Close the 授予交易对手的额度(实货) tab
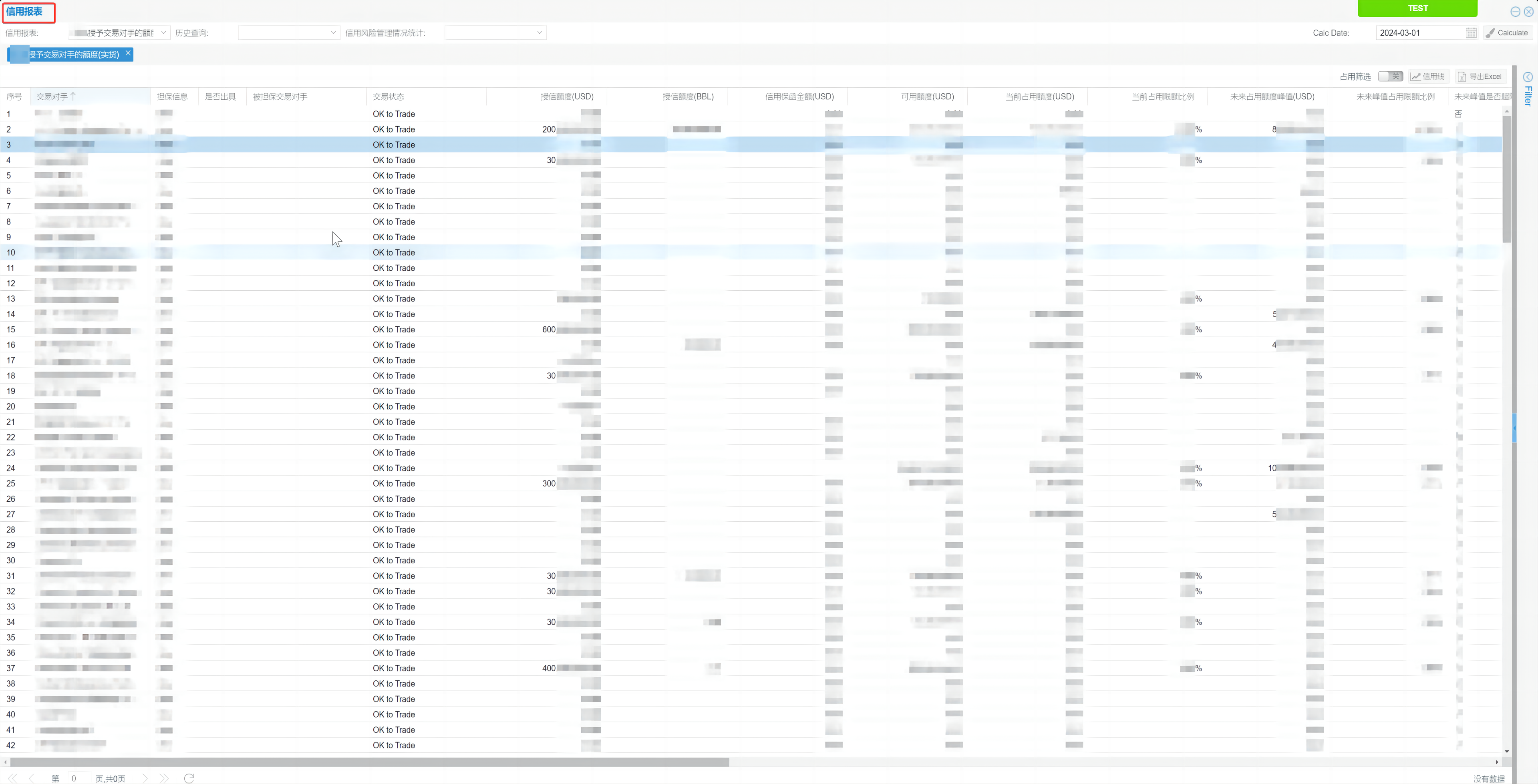The width and height of the screenshot is (1538, 784). coord(128,53)
